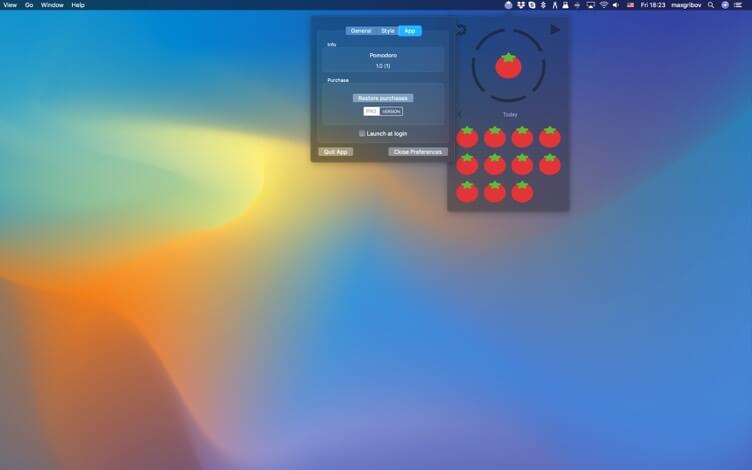752x470 pixels.
Task: Open the maxgribov user menu
Action: point(686,5)
